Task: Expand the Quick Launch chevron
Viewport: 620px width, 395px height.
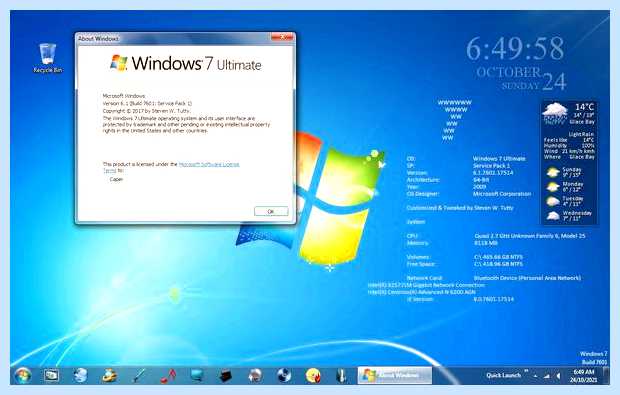Action: click(x=526, y=371)
